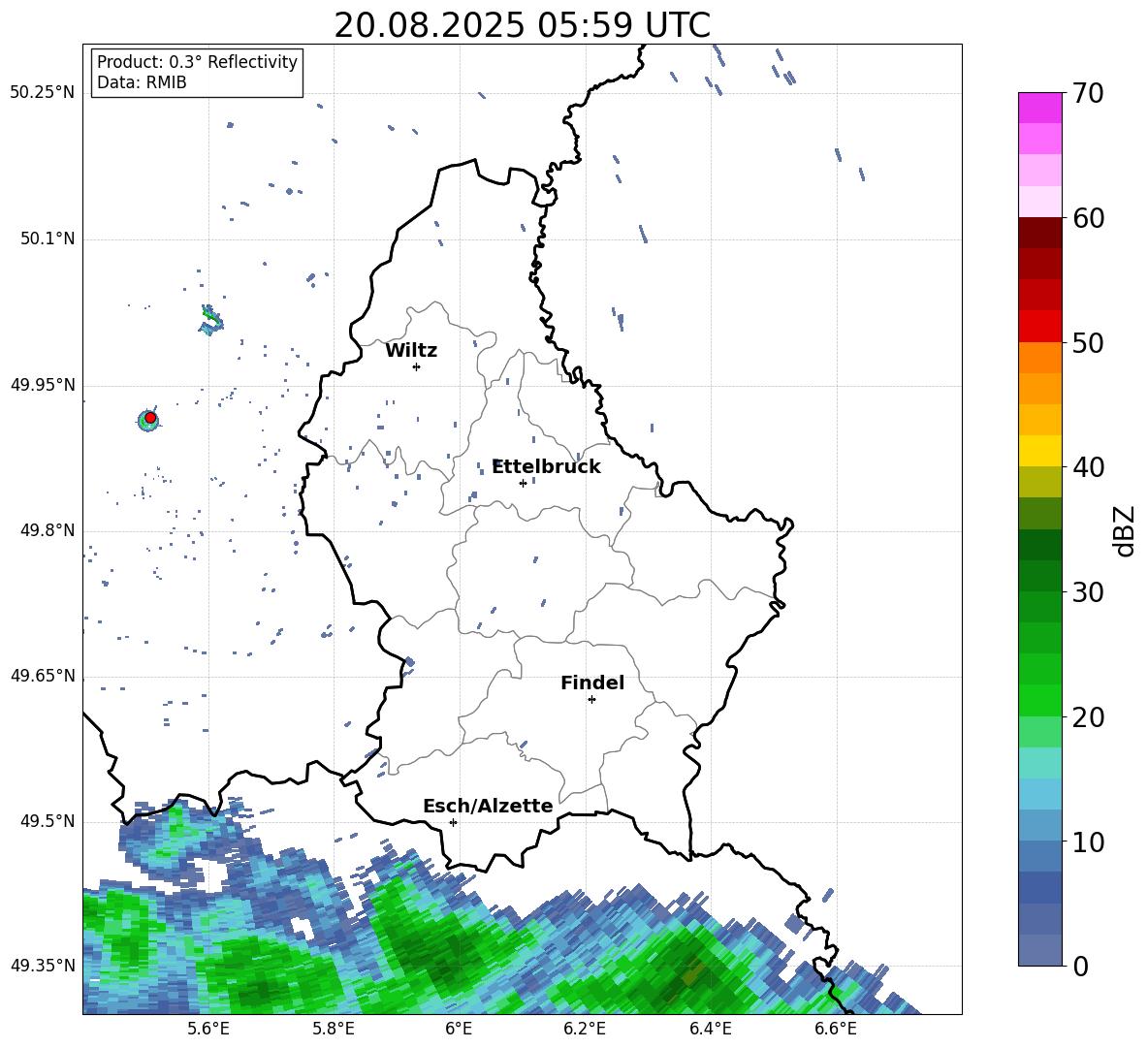Click the 40 value on colorbar
This screenshot has height=1048, width=1148.
[1088, 467]
